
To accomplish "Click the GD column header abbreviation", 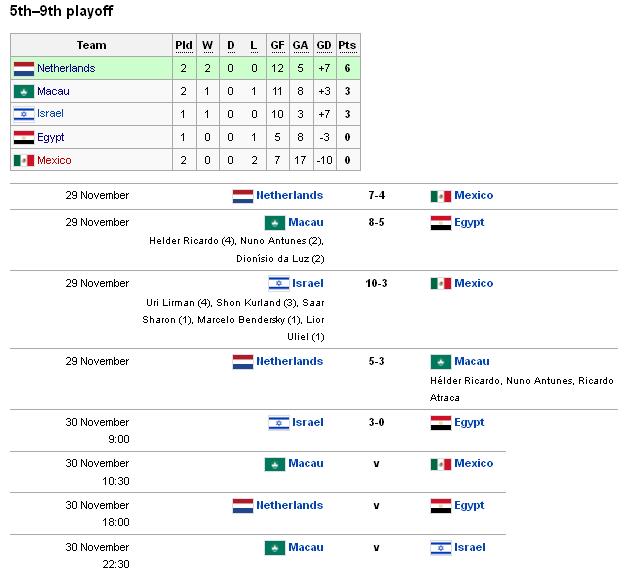I will (324, 45).
